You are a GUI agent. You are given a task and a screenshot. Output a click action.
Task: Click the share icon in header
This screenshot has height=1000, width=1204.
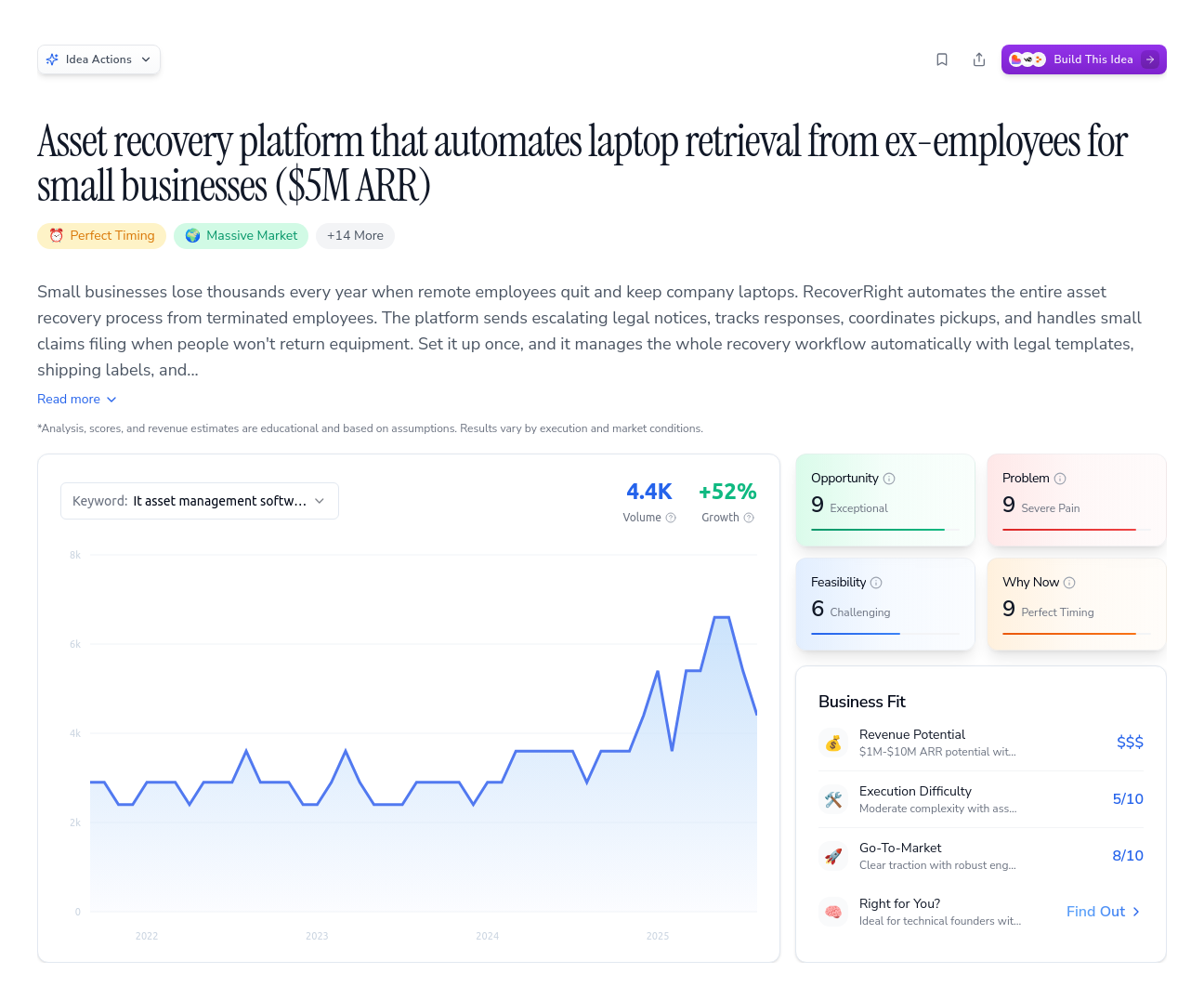pyautogui.click(x=979, y=59)
